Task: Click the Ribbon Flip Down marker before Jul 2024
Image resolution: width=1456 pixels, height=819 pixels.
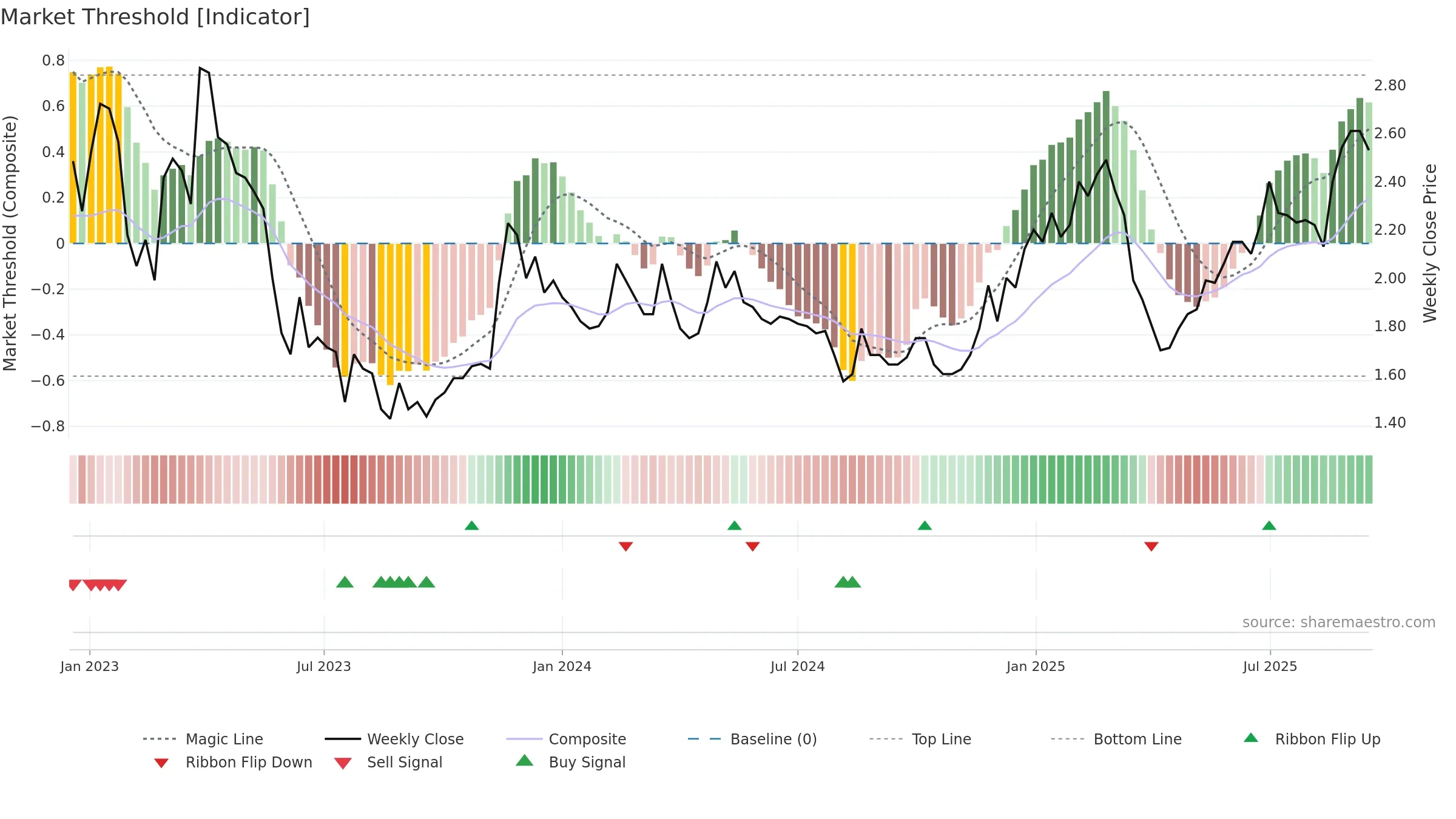Action: tap(752, 547)
